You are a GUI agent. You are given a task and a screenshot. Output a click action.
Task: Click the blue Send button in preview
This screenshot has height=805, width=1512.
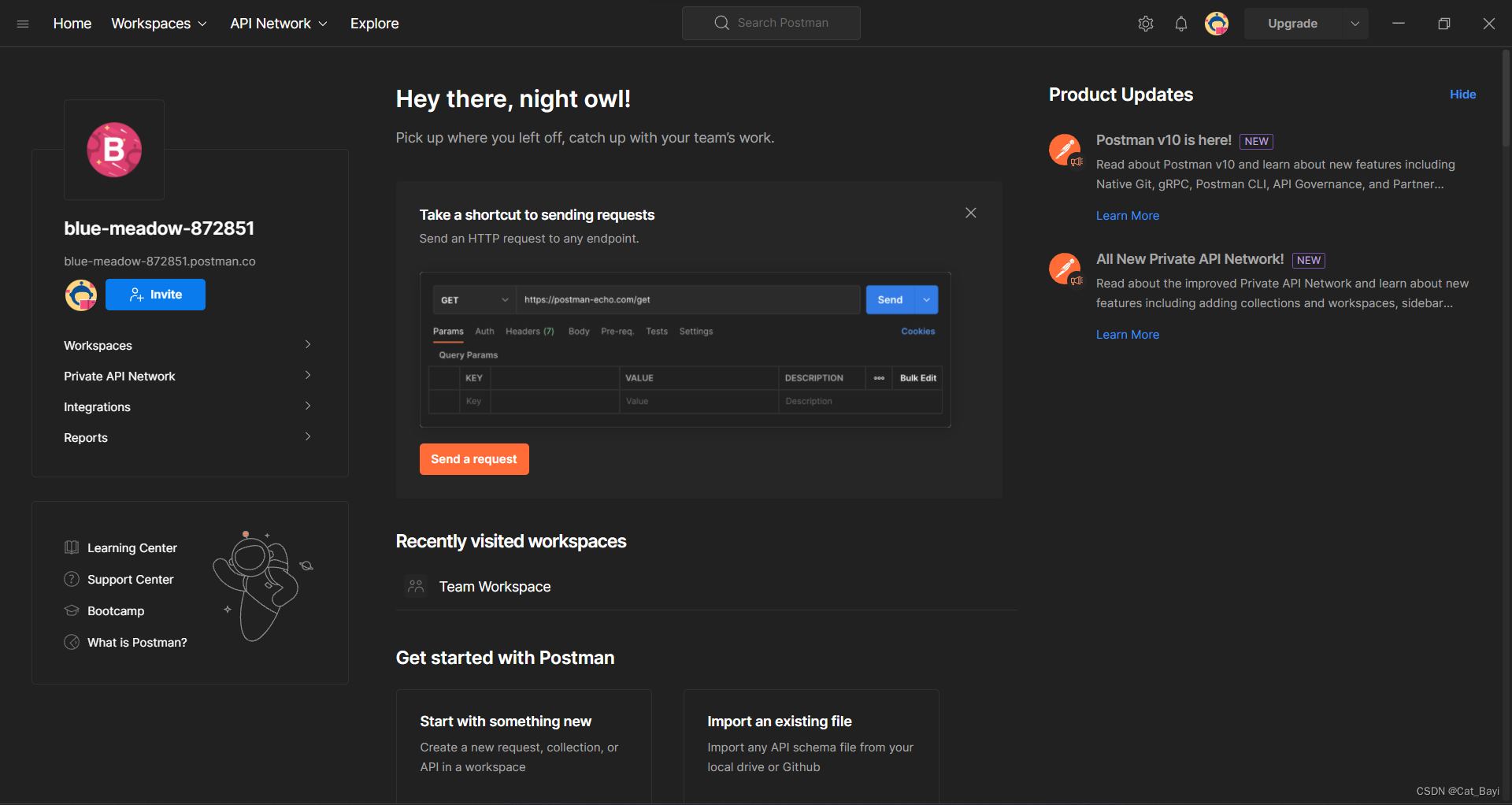click(x=890, y=300)
